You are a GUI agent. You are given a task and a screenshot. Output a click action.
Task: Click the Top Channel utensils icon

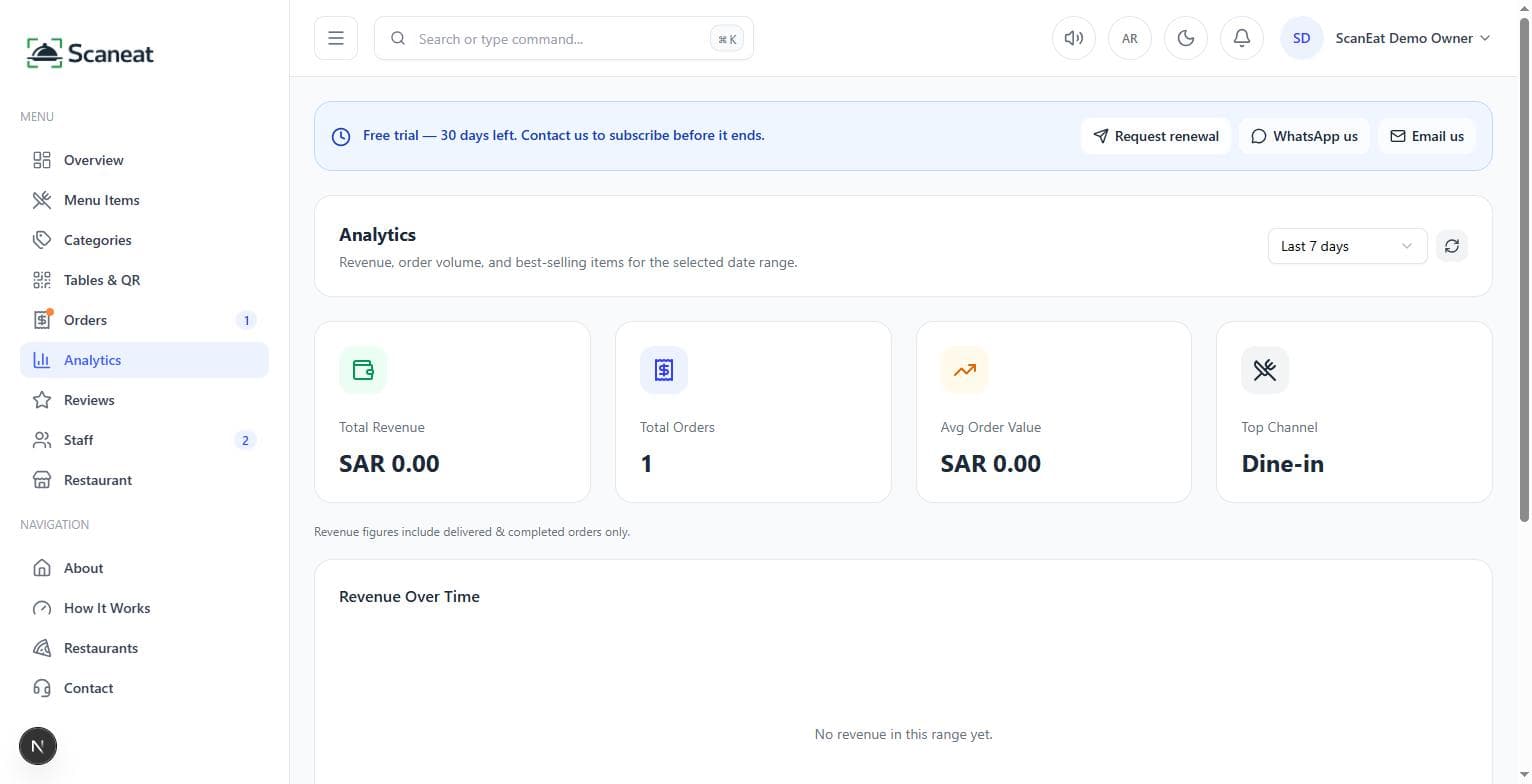click(x=1265, y=370)
